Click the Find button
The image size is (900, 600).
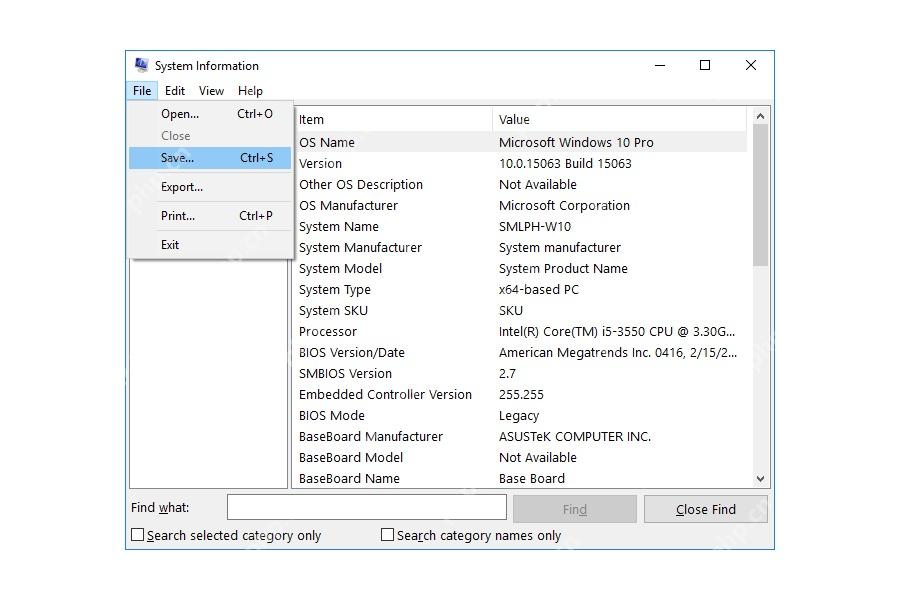[x=575, y=509]
